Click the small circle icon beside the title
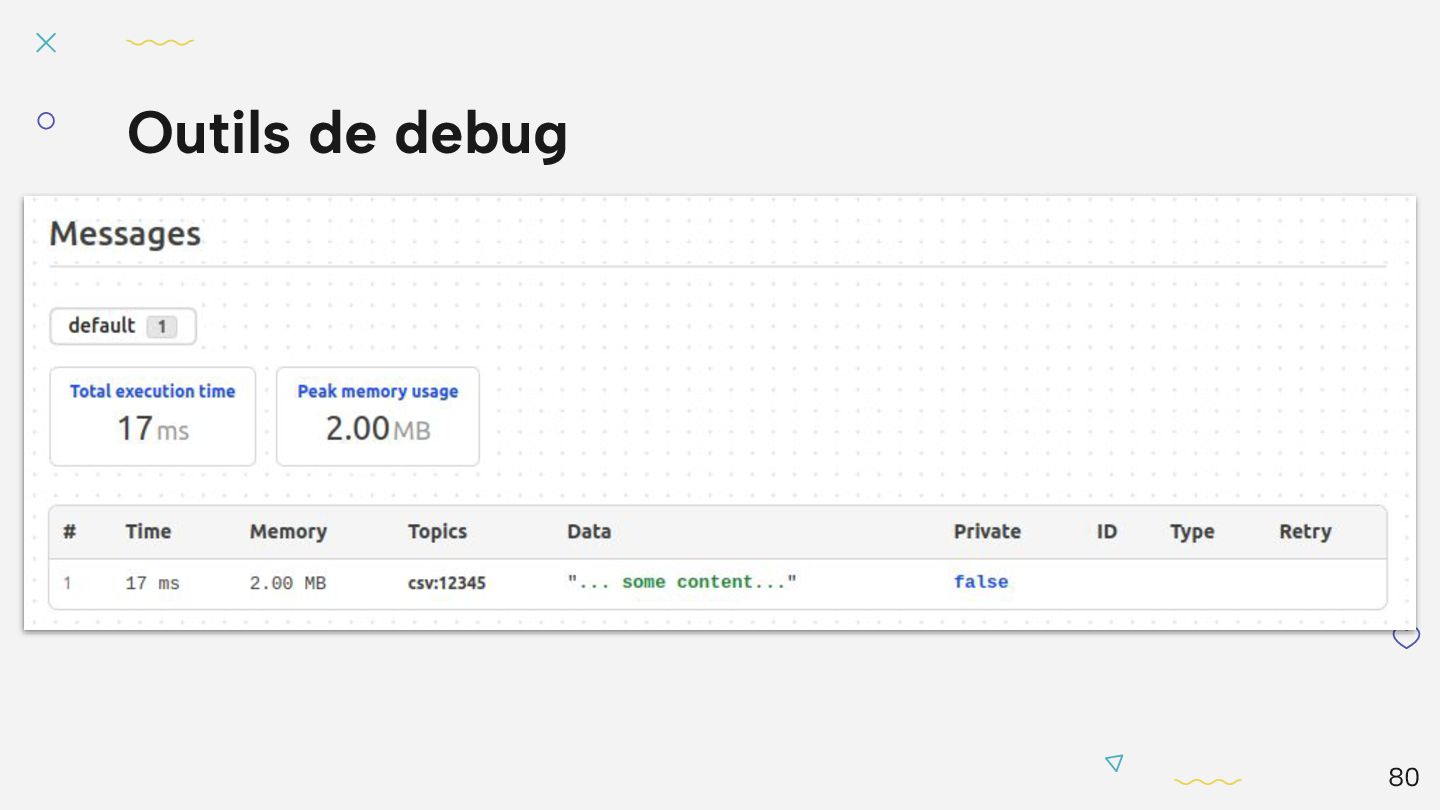1440x810 pixels. pyautogui.click(x=46, y=121)
